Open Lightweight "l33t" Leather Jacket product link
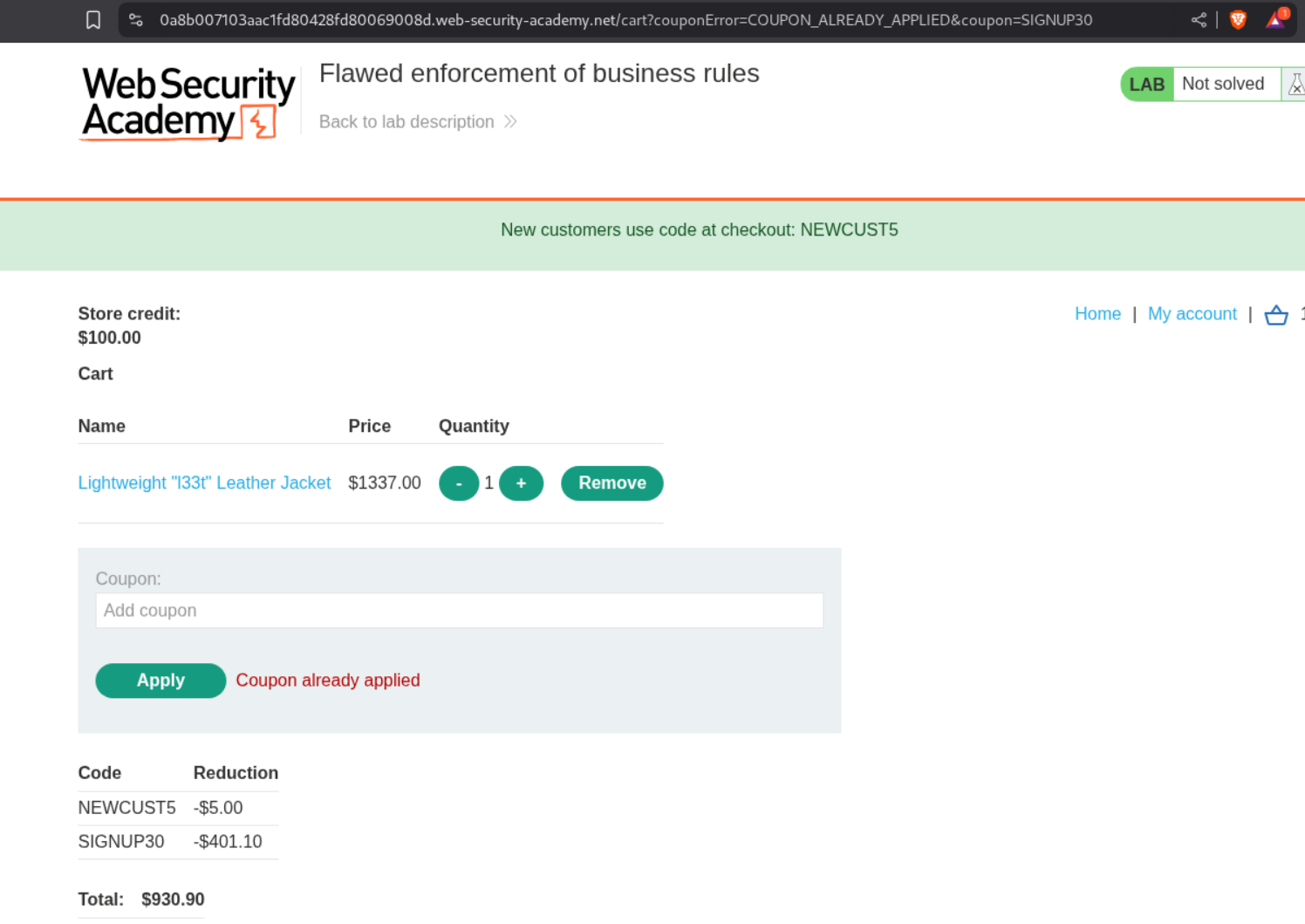Screen dimensions: 1305x924 coord(204,483)
